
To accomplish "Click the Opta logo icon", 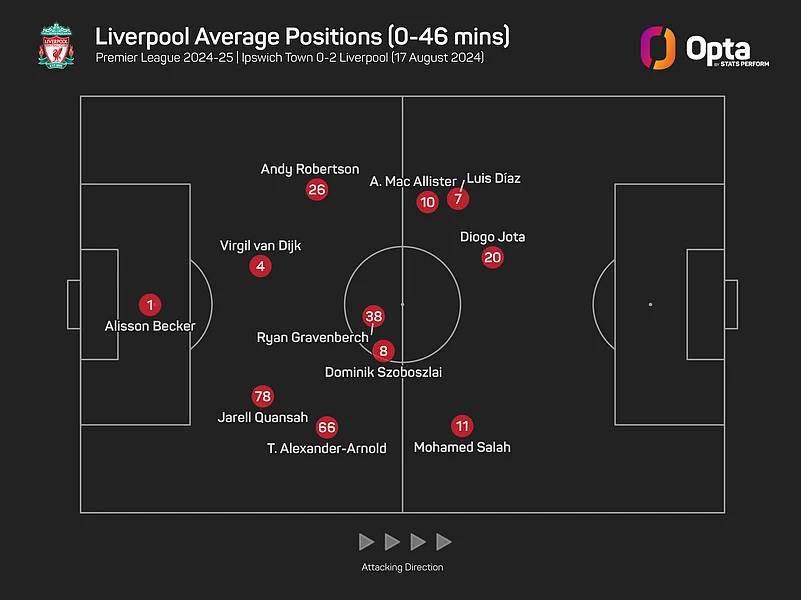I will tap(658, 48).
